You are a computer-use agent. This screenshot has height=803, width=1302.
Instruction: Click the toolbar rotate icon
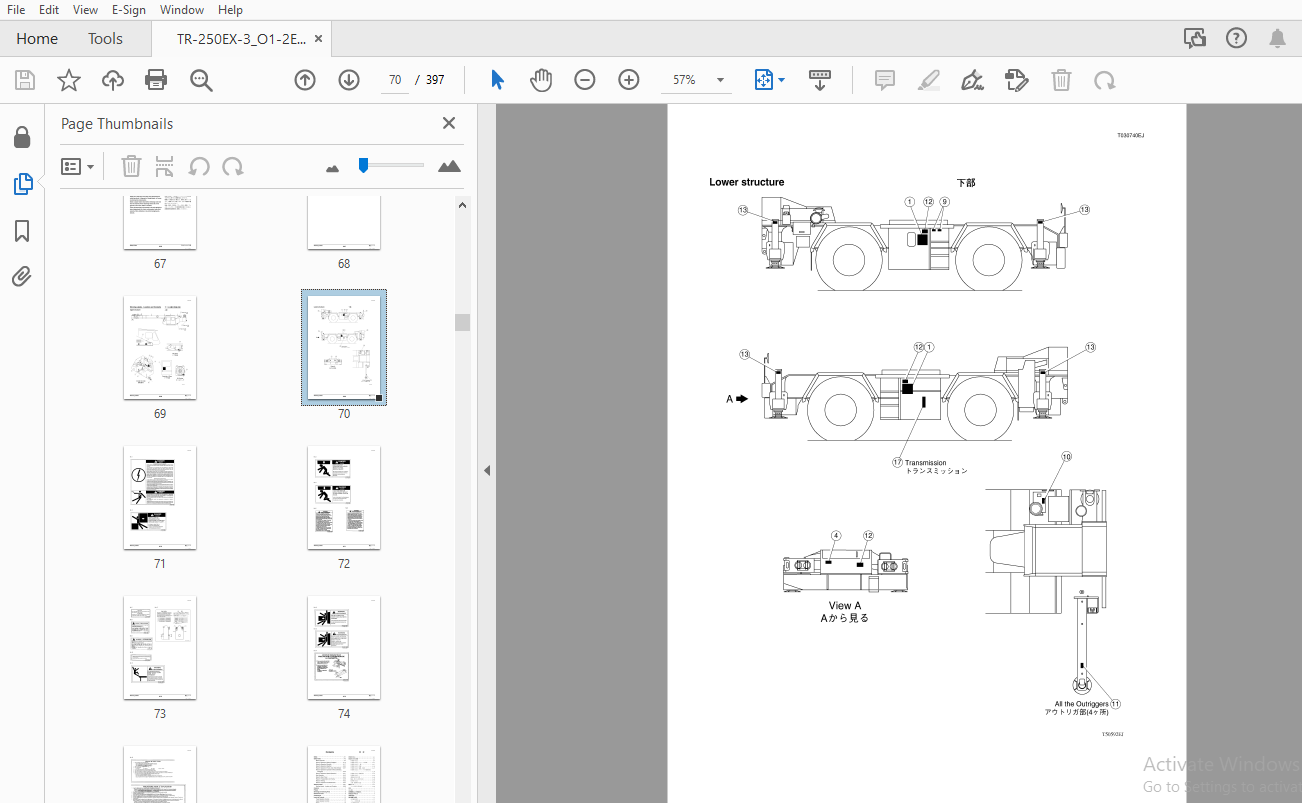click(1104, 80)
